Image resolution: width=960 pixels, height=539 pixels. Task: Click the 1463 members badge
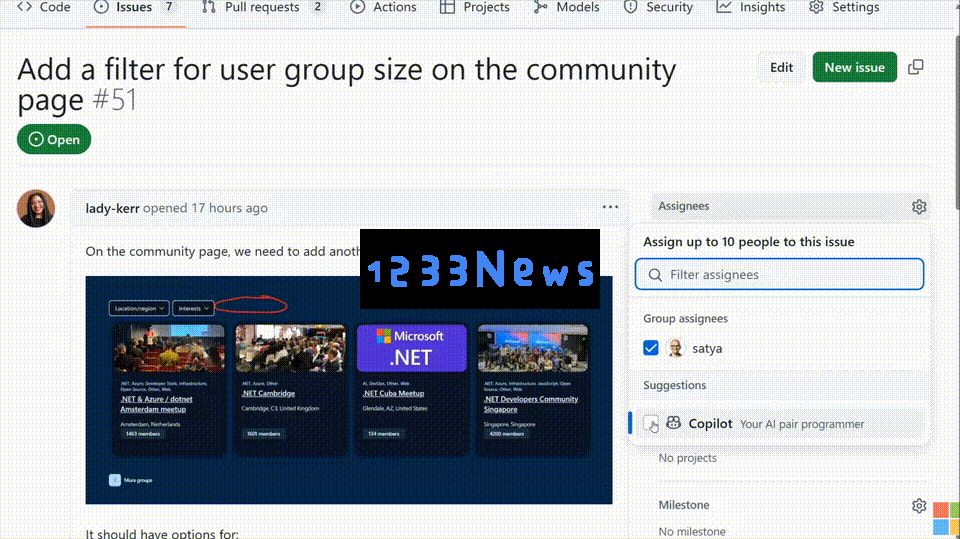pos(143,434)
